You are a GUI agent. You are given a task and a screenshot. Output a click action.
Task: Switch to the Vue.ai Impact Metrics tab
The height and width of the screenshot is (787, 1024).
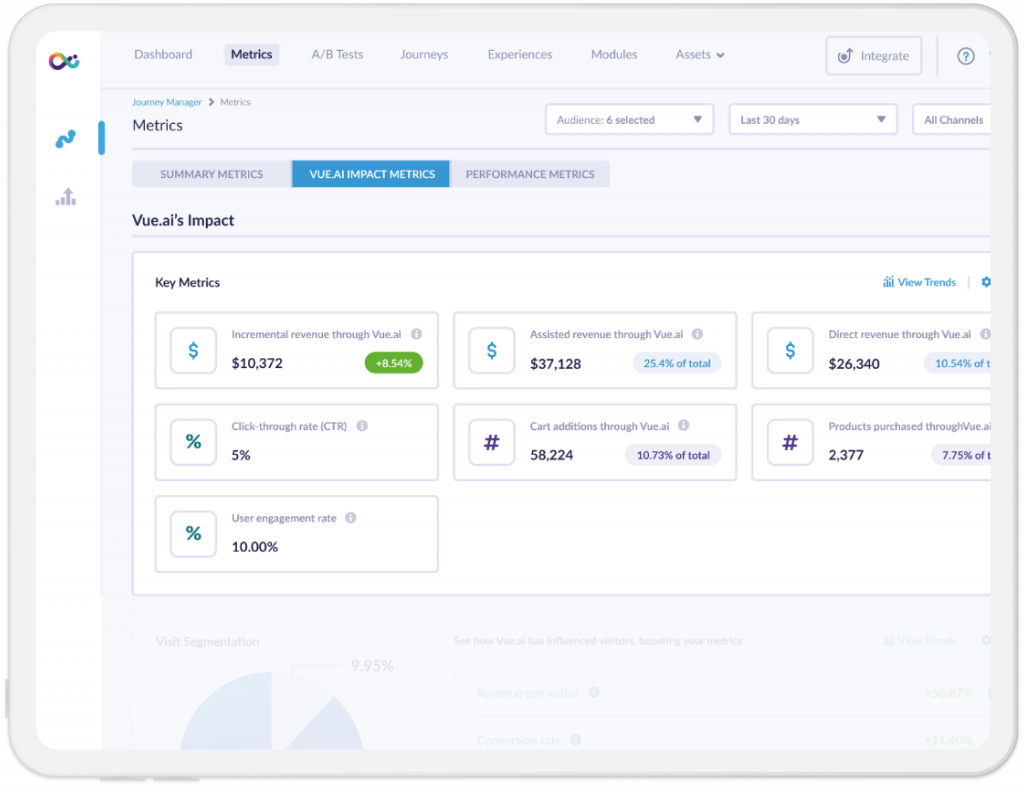click(x=371, y=174)
